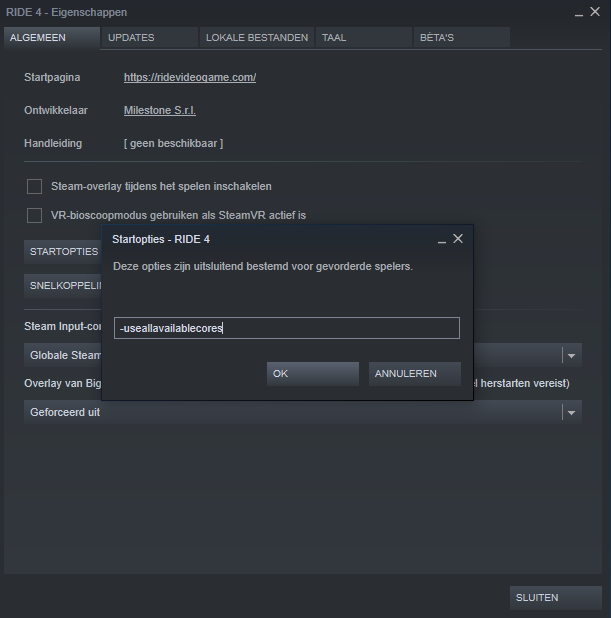Switch to the ALGEMEEN tab
Image resolution: width=611 pixels, height=618 pixels.
coord(52,38)
